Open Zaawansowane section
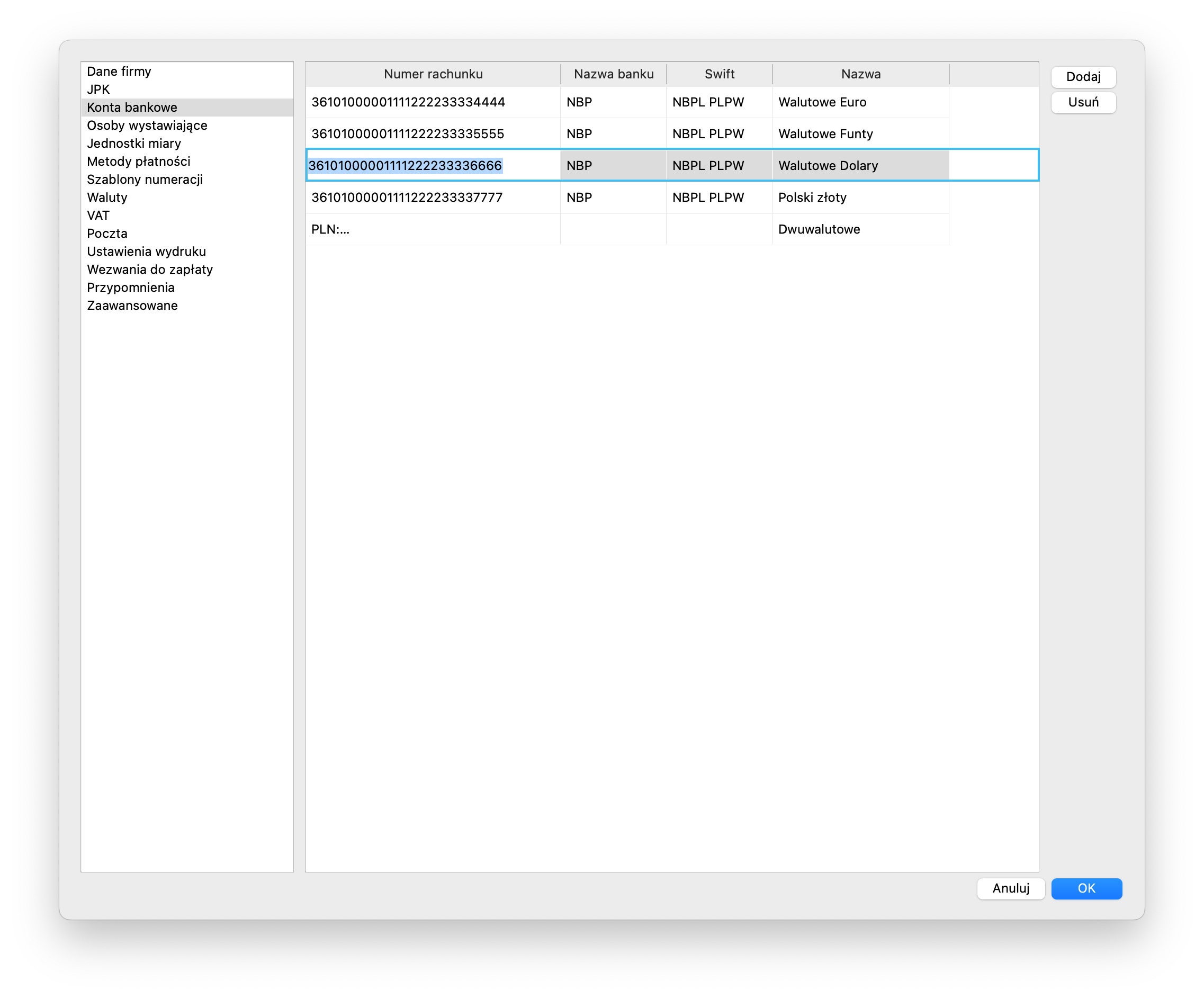 coord(187,306)
